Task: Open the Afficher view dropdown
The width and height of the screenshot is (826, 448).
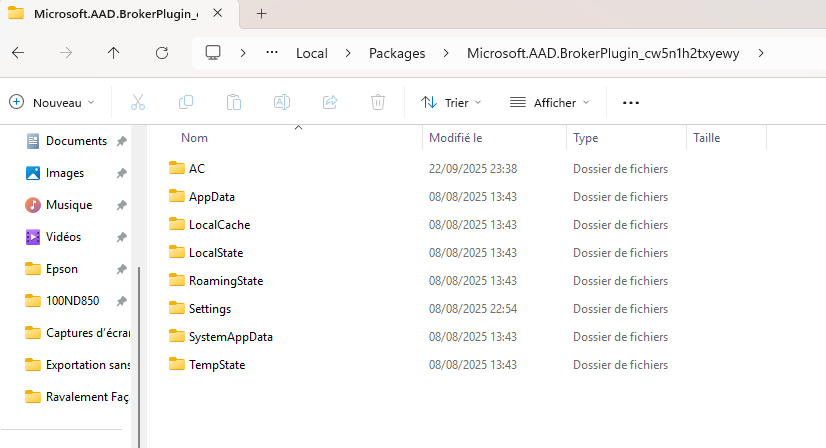Action: [549, 102]
